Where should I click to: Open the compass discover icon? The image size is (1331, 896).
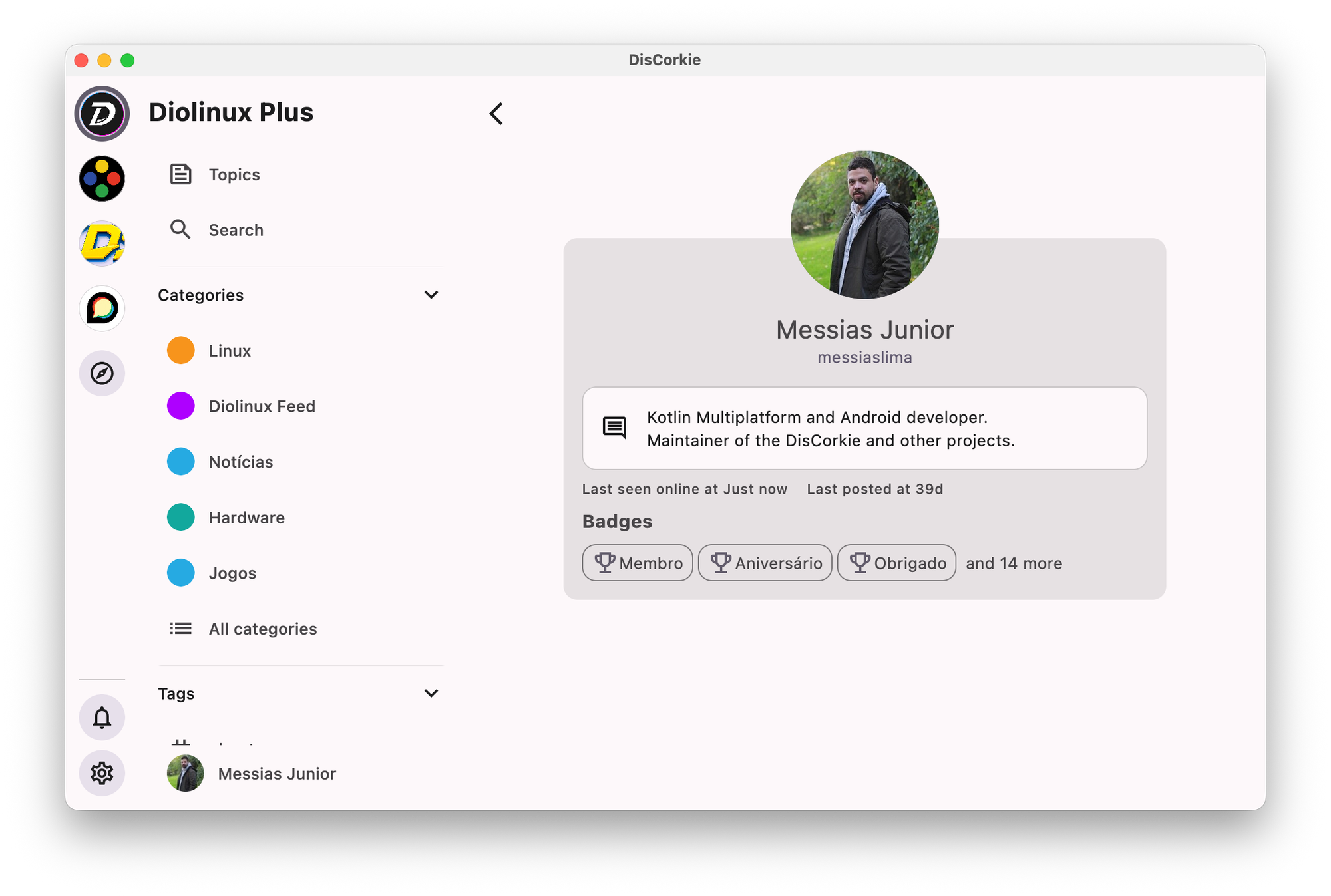coord(102,373)
